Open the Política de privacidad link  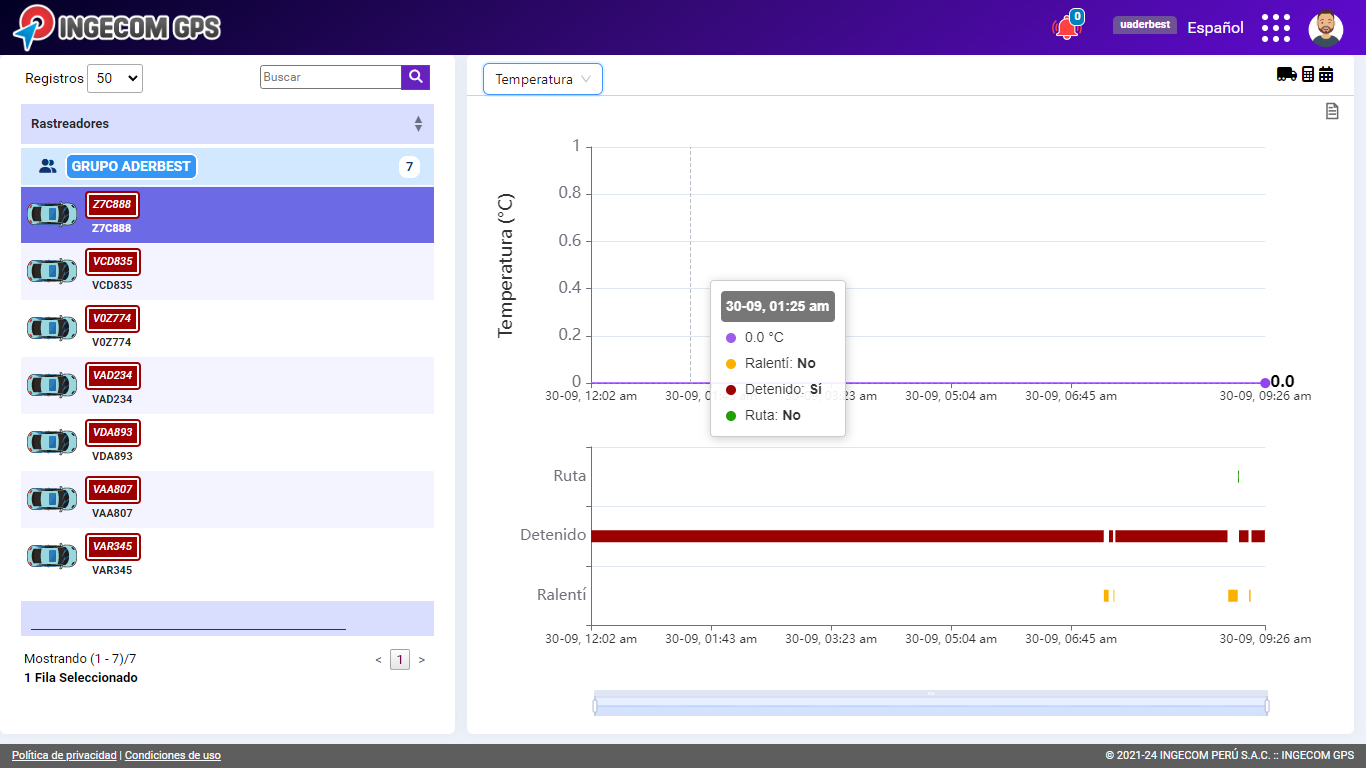click(x=64, y=756)
